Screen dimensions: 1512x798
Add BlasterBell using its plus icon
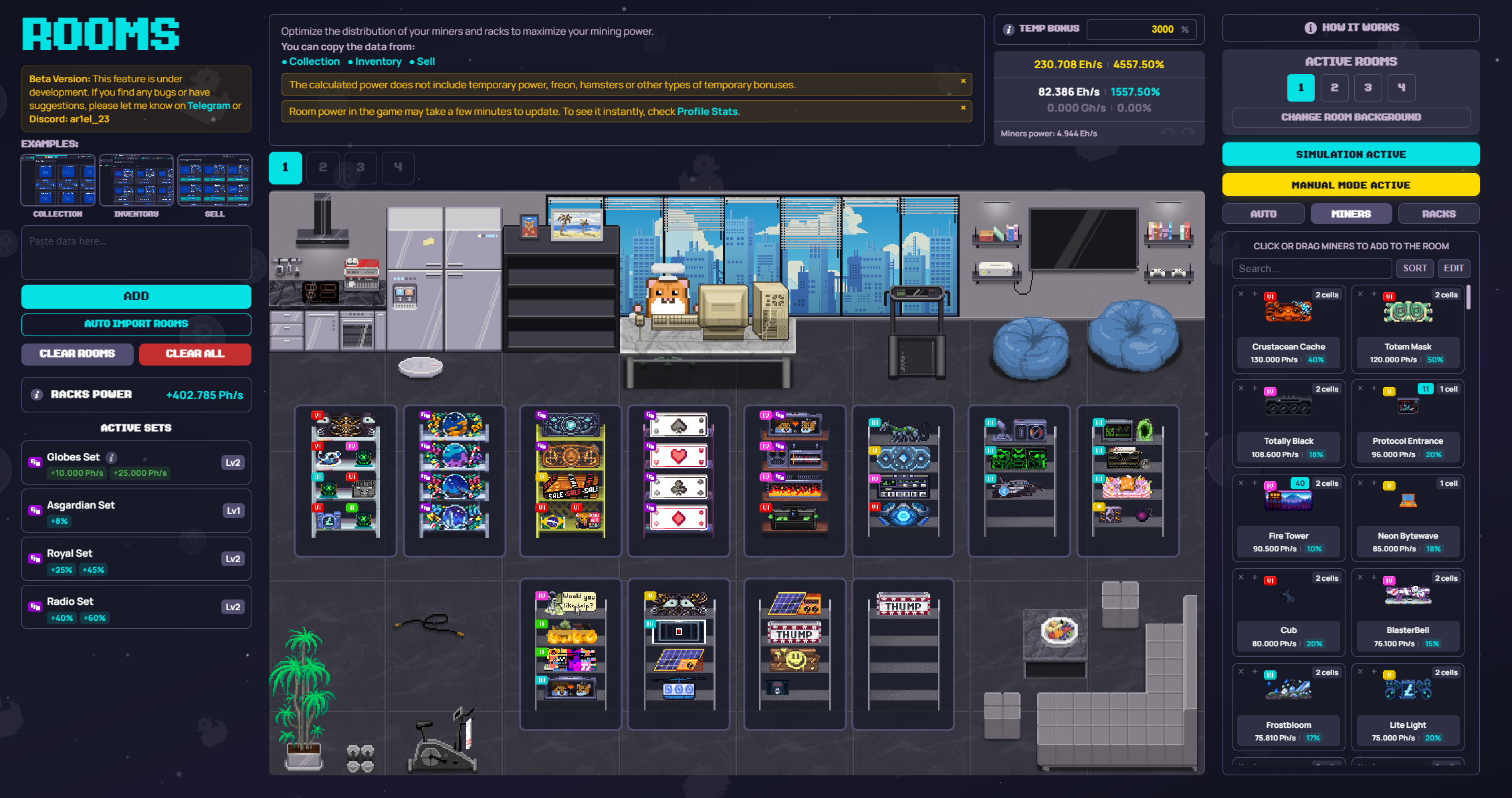tap(1374, 577)
